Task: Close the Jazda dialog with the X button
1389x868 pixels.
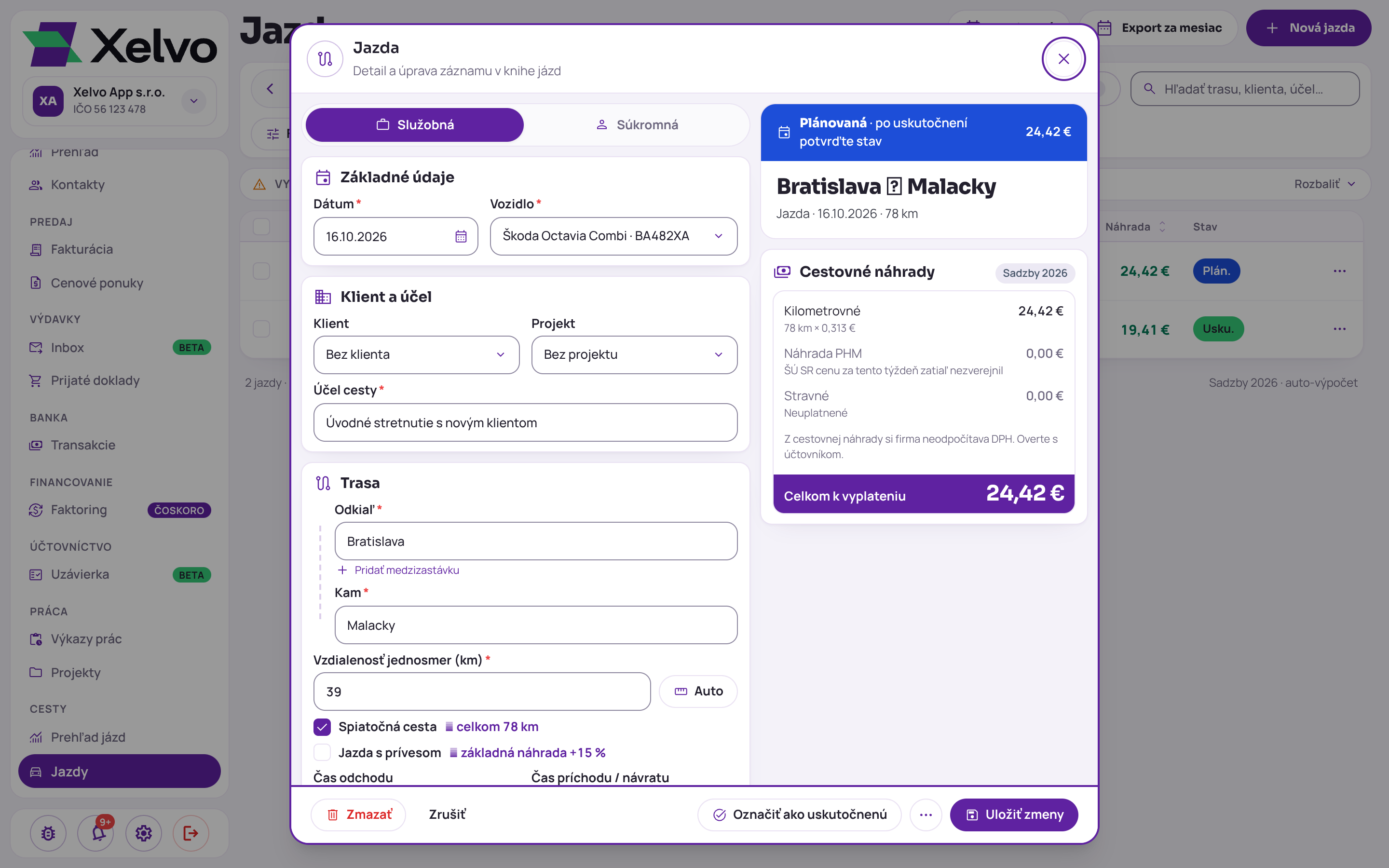Action: click(x=1063, y=59)
